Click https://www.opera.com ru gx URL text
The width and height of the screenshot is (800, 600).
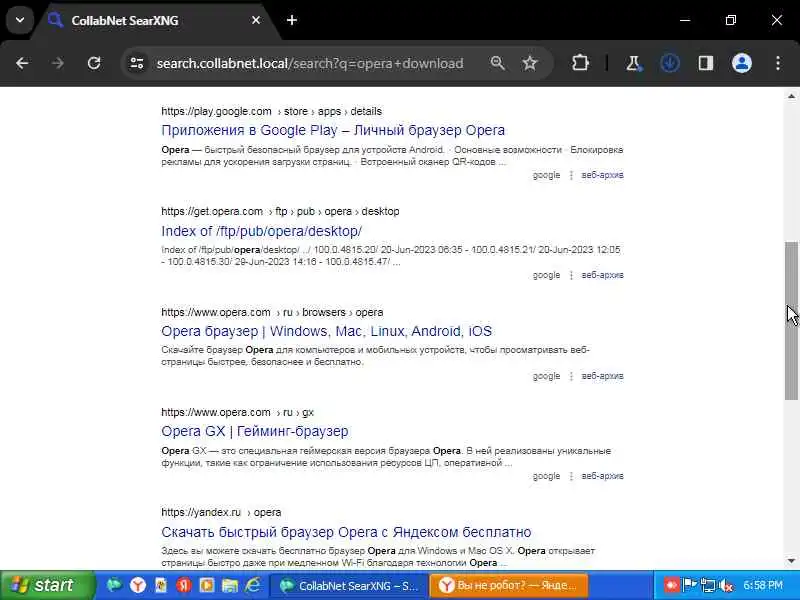point(237,412)
